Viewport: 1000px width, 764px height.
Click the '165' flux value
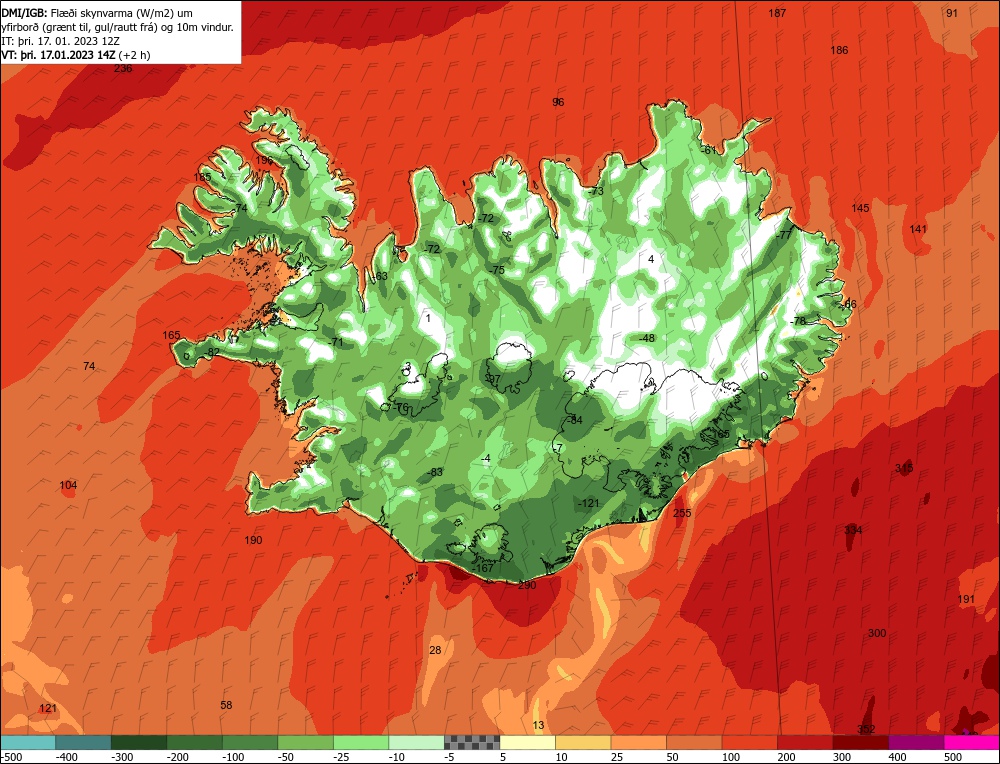(x=171, y=335)
